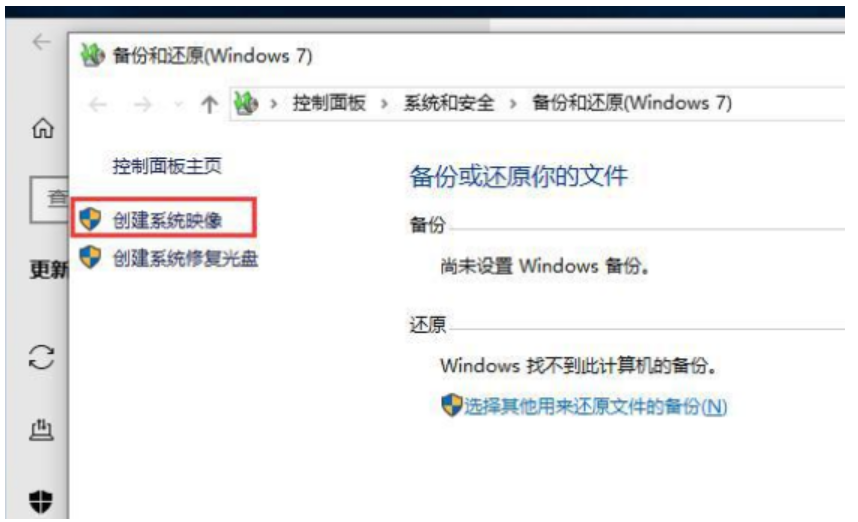
Task: Click shield icon beside 创建系统映像
Action: 90,219
